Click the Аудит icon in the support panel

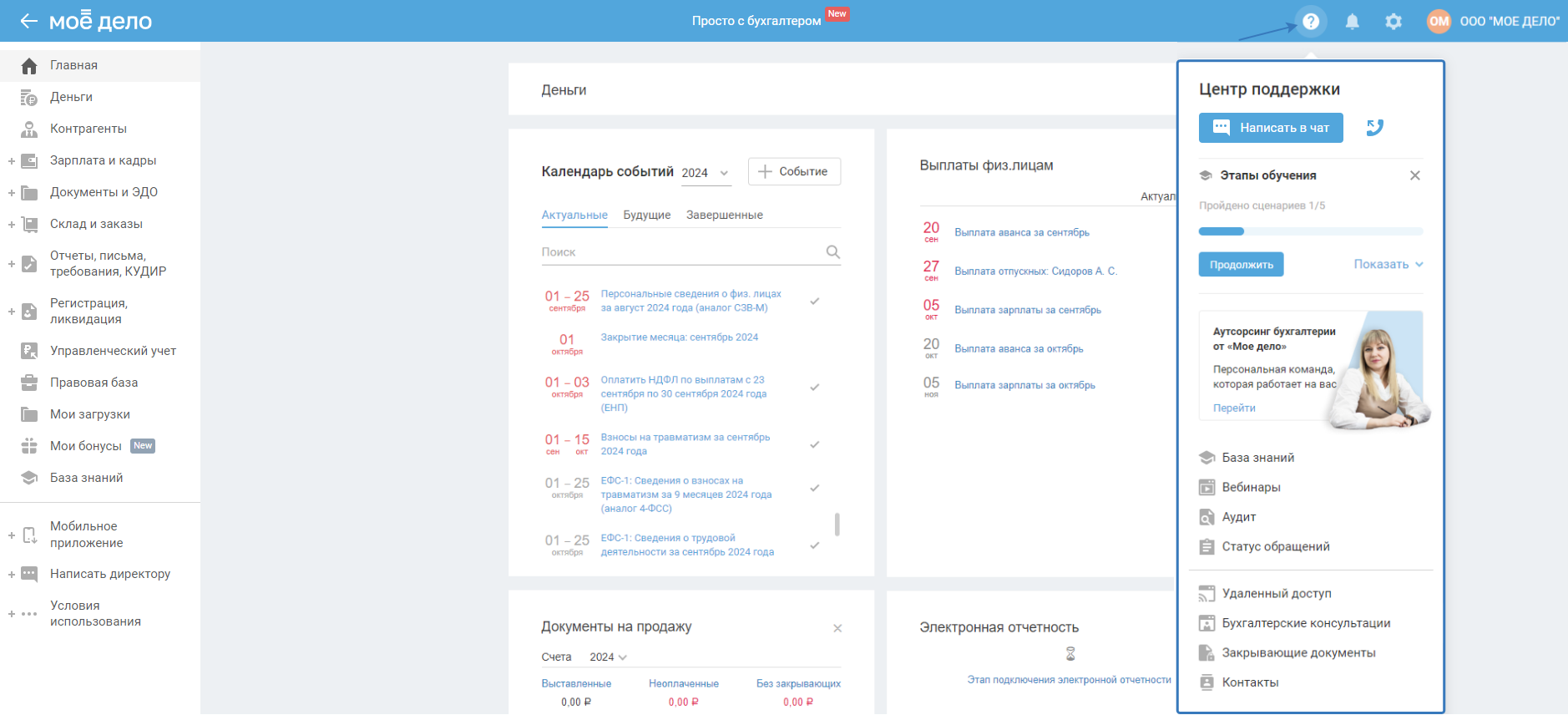1206,517
